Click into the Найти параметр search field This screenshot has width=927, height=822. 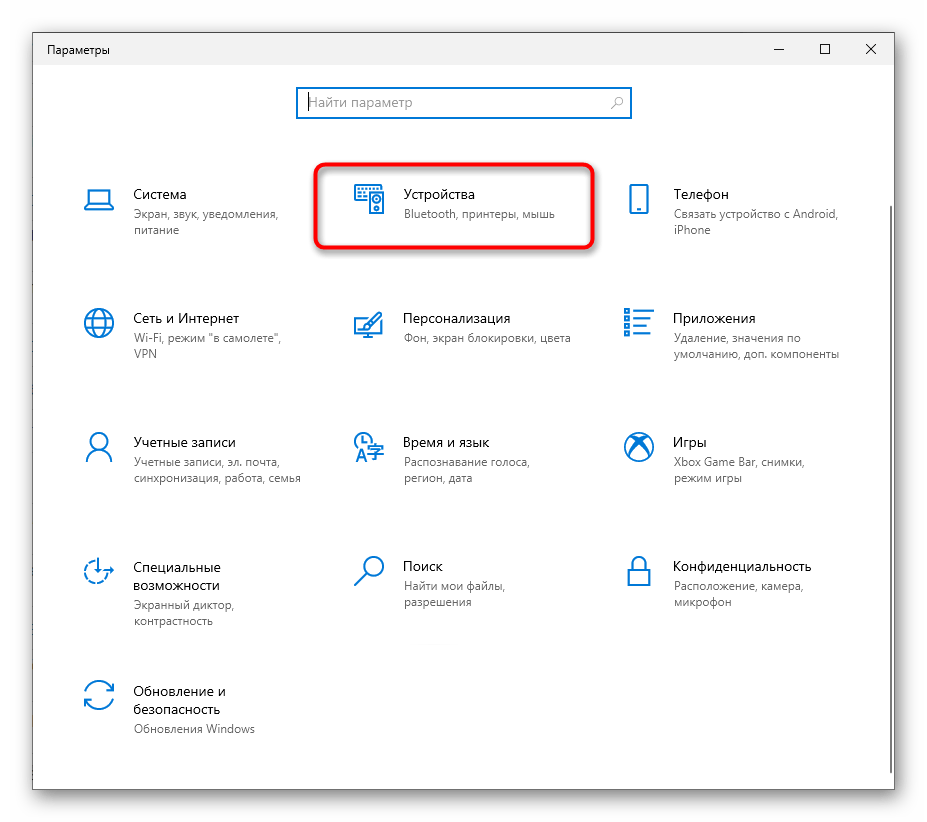pyautogui.click(x=455, y=102)
